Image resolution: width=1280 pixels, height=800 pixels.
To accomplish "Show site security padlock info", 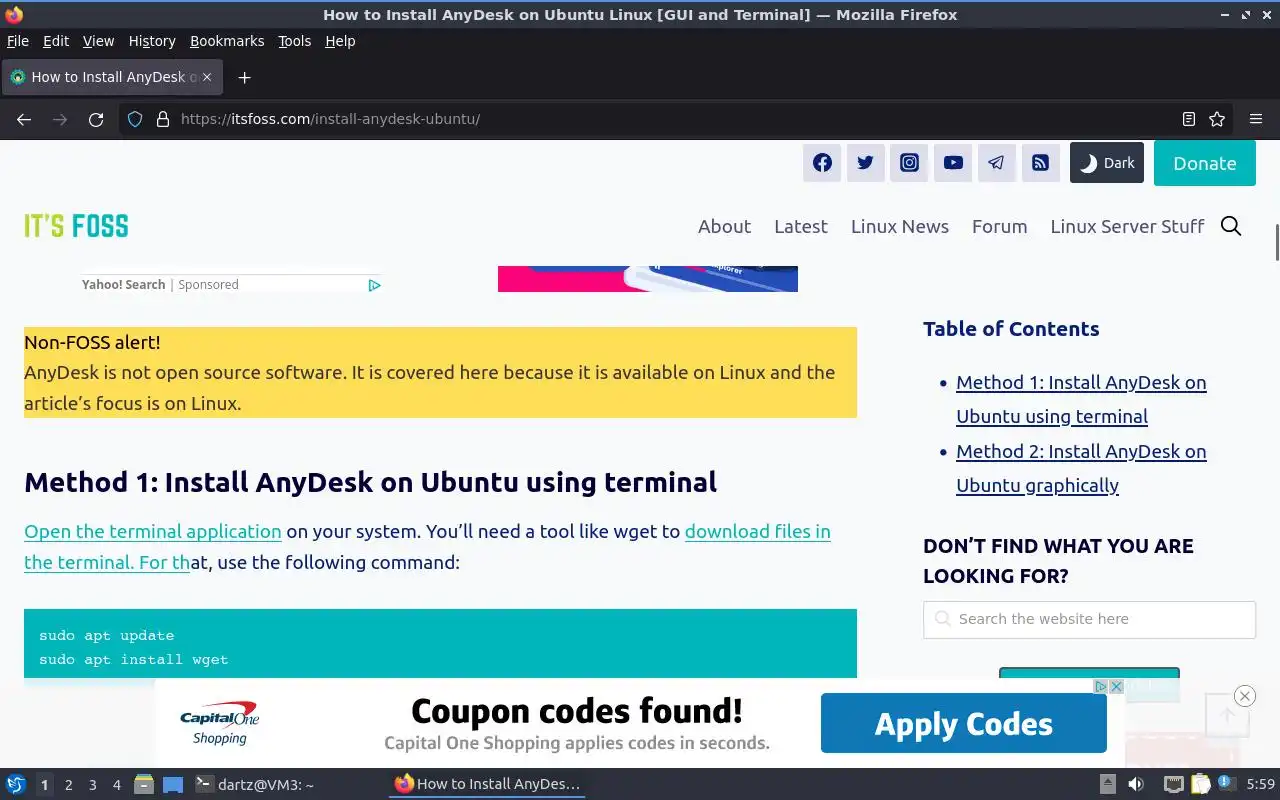I will tap(162, 119).
